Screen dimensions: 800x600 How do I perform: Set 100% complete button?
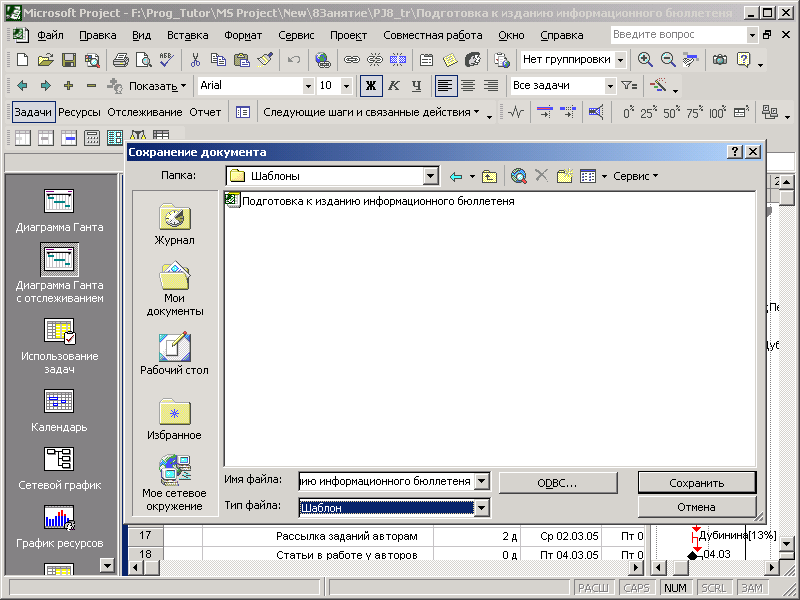(717, 113)
